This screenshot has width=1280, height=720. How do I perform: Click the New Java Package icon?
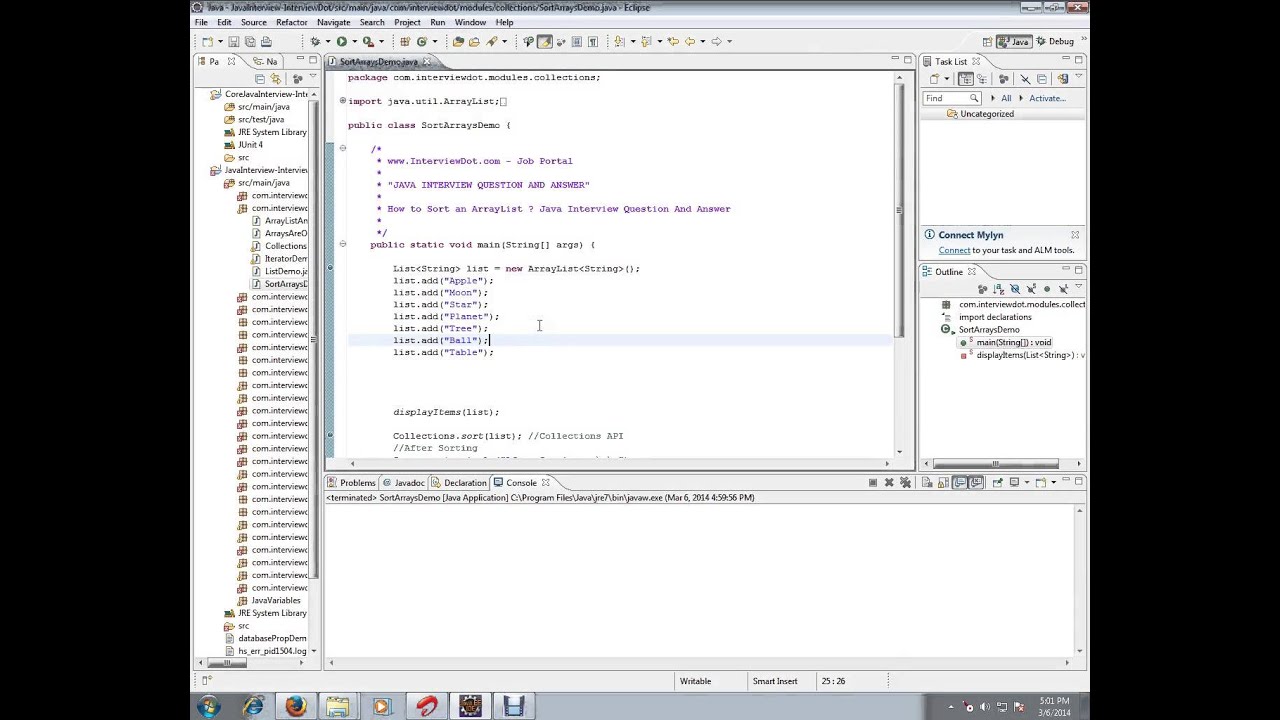[405, 42]
